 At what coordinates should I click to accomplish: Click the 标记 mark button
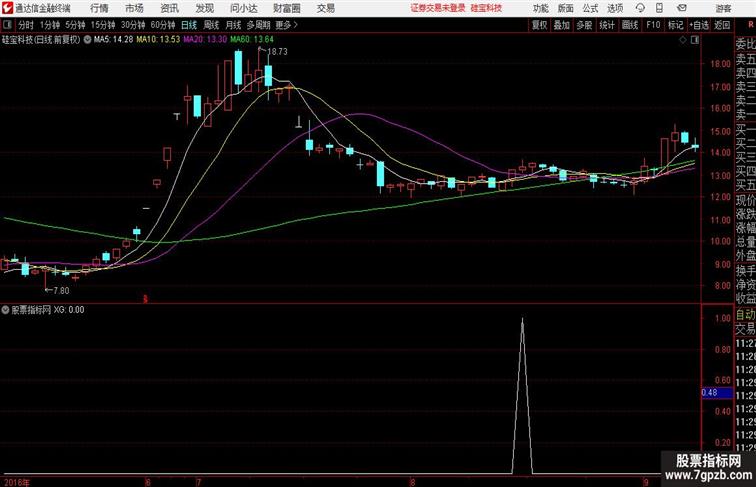[675, 25]
